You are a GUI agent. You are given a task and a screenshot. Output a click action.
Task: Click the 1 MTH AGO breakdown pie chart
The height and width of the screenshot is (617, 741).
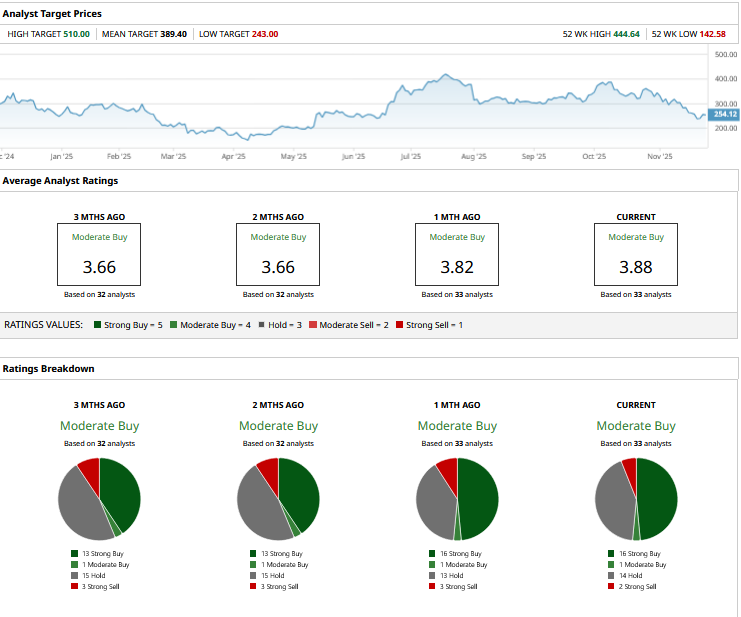pyautogui.click(x=457, y=499)
